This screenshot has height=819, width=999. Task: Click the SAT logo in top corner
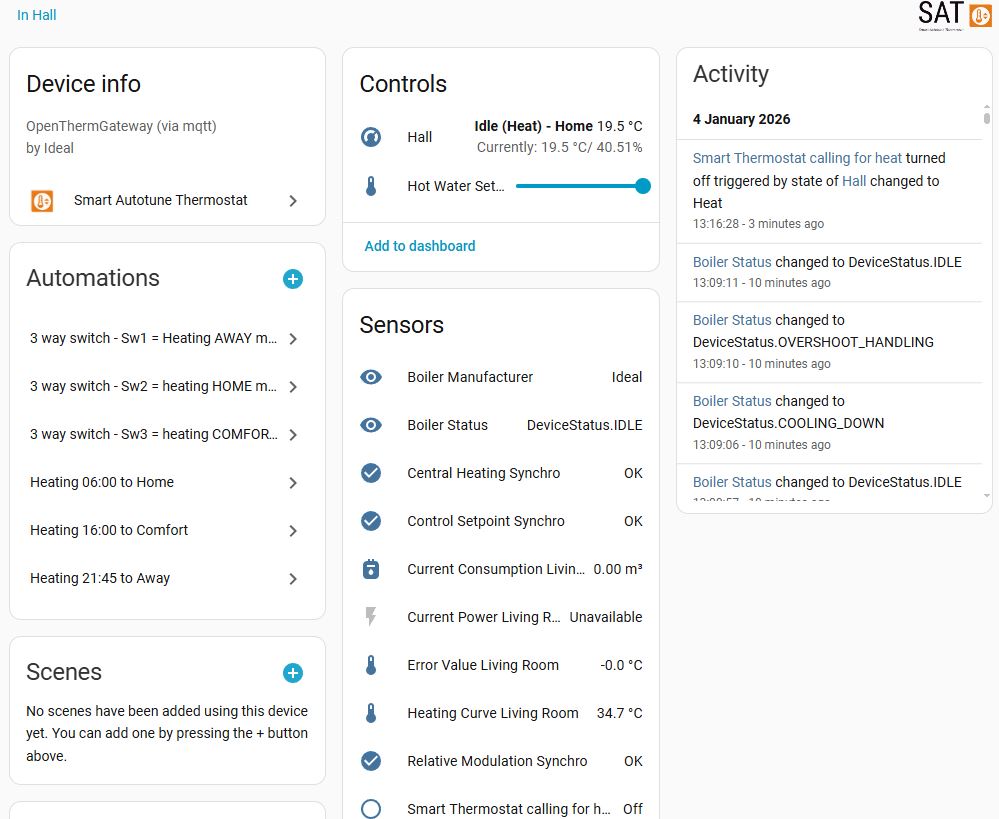(954, 16)
